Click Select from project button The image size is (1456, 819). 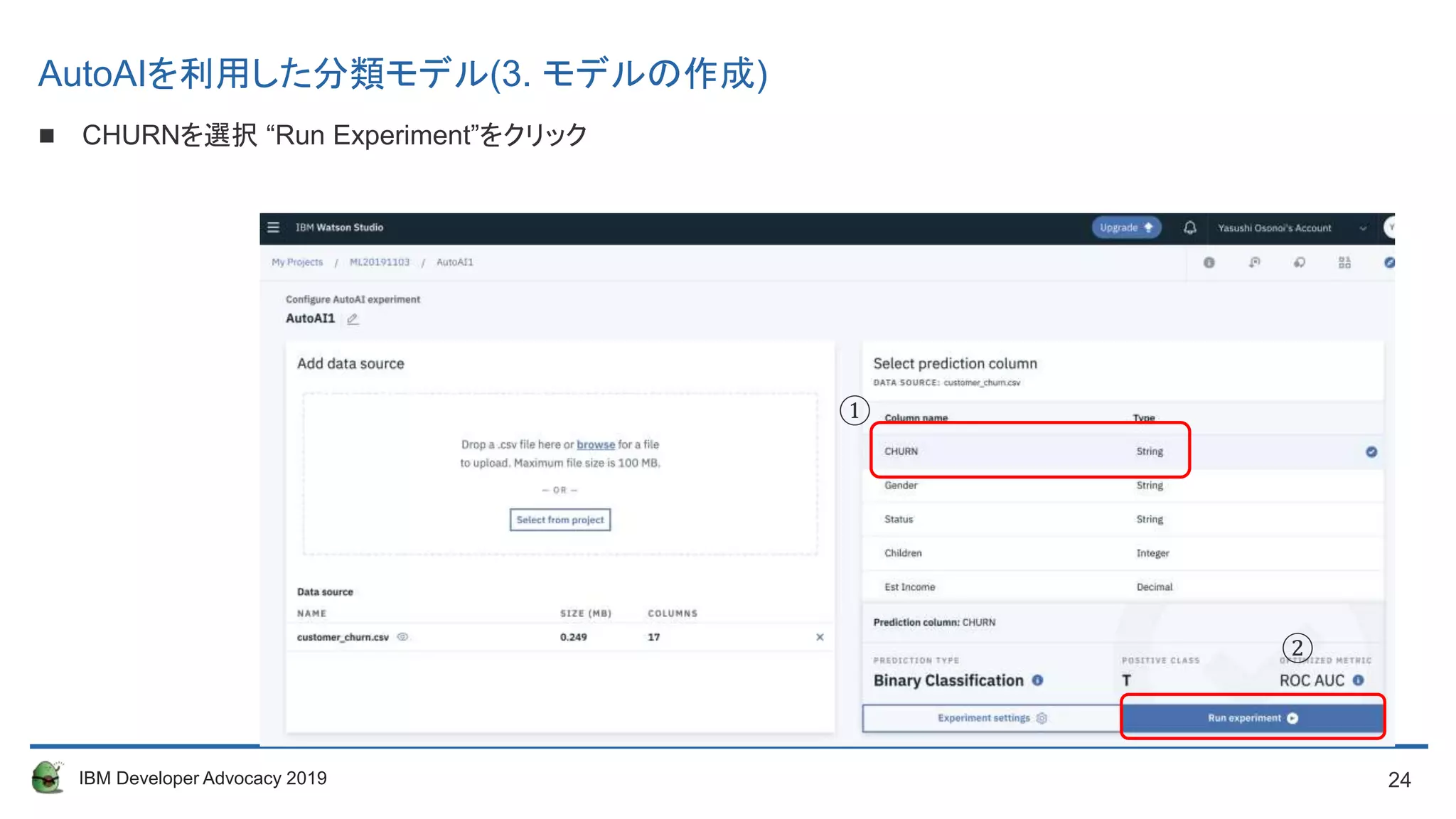pyautogui.click(x=560, y=520)
